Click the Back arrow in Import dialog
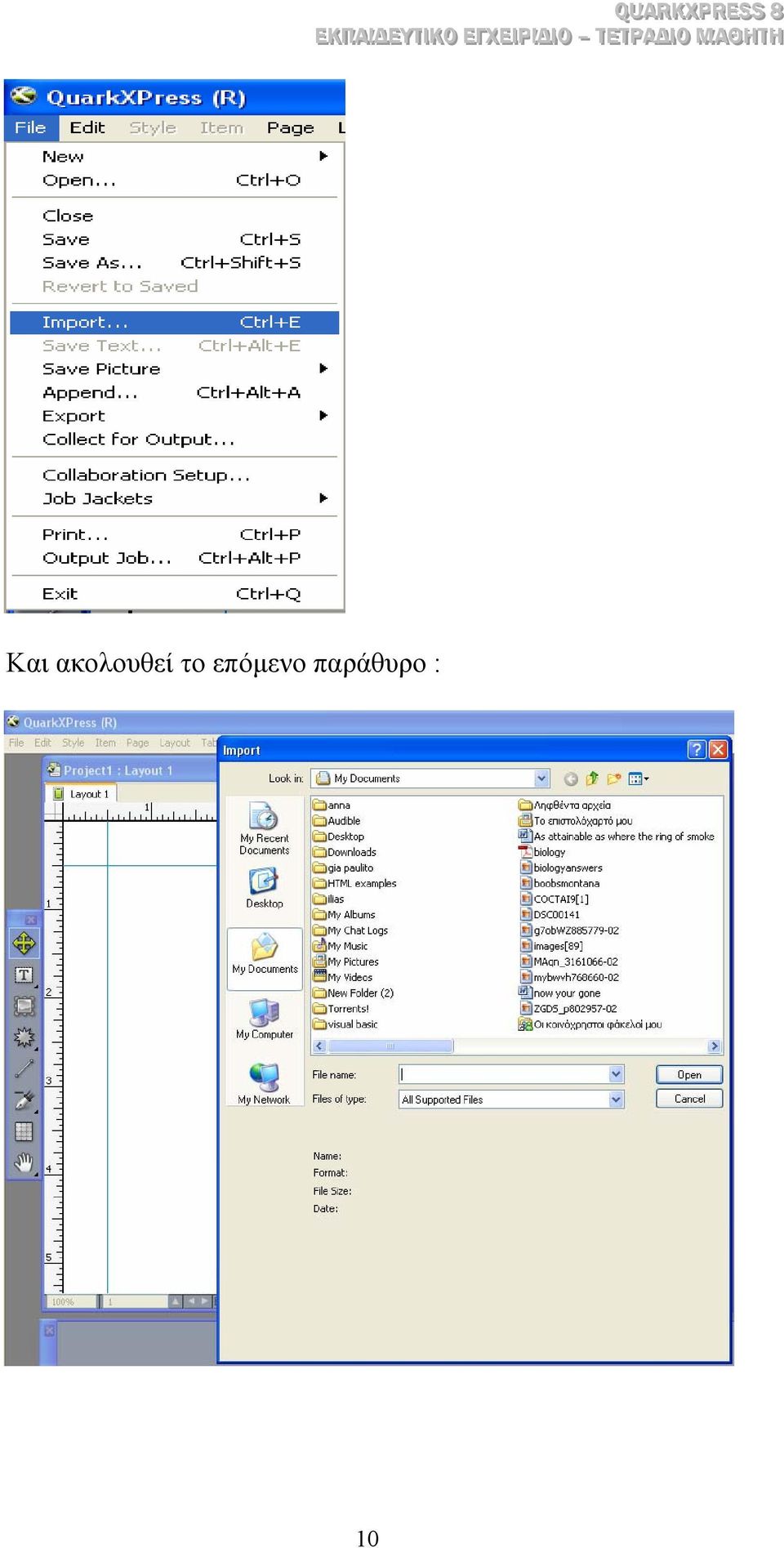 click(x=571, y=779)
